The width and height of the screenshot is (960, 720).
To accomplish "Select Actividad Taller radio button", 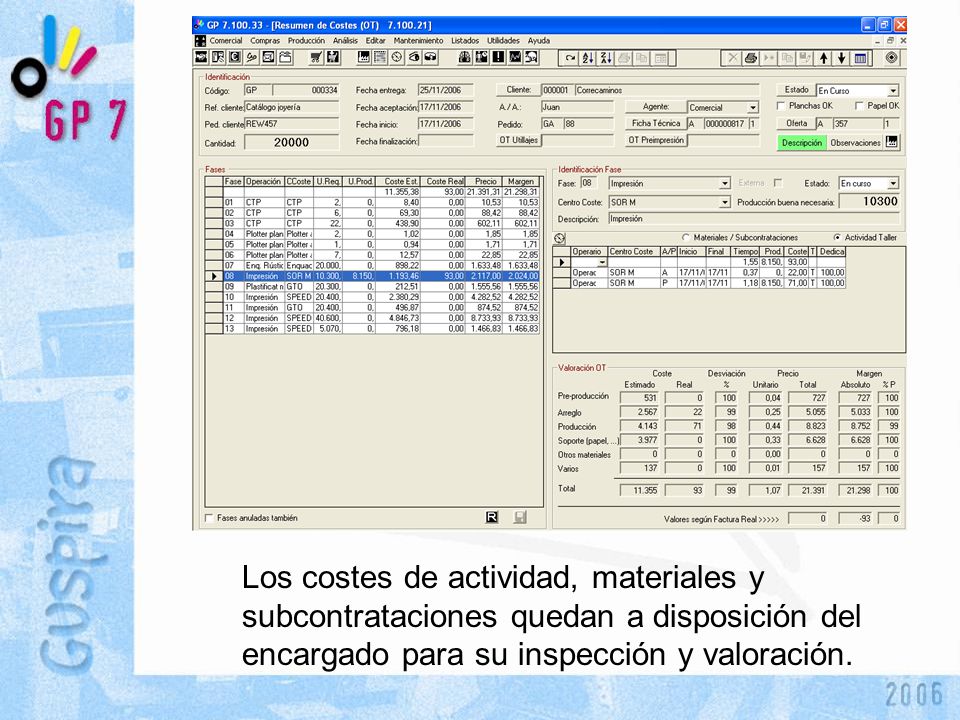I will coord(837,238).
